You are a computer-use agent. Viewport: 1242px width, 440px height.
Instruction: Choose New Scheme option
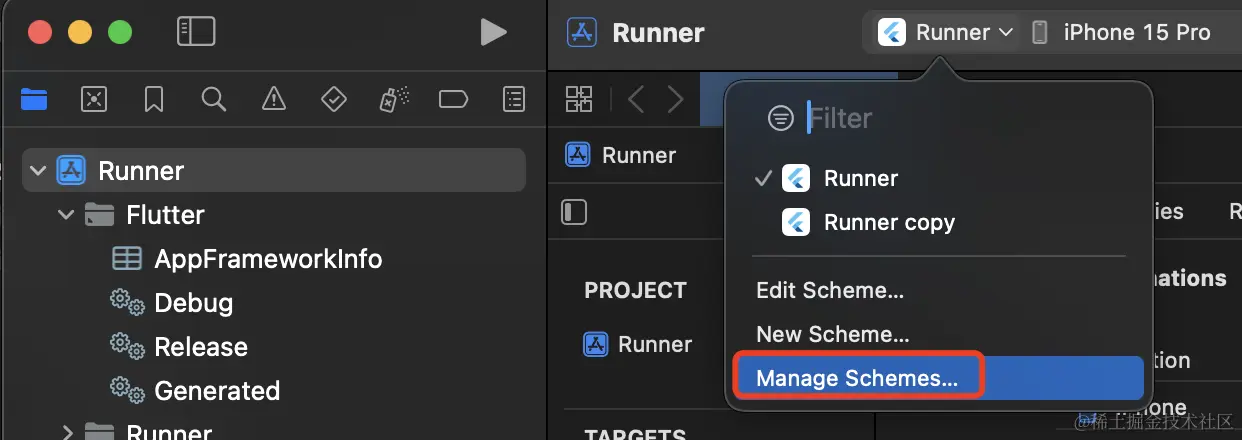click(832, 334)
